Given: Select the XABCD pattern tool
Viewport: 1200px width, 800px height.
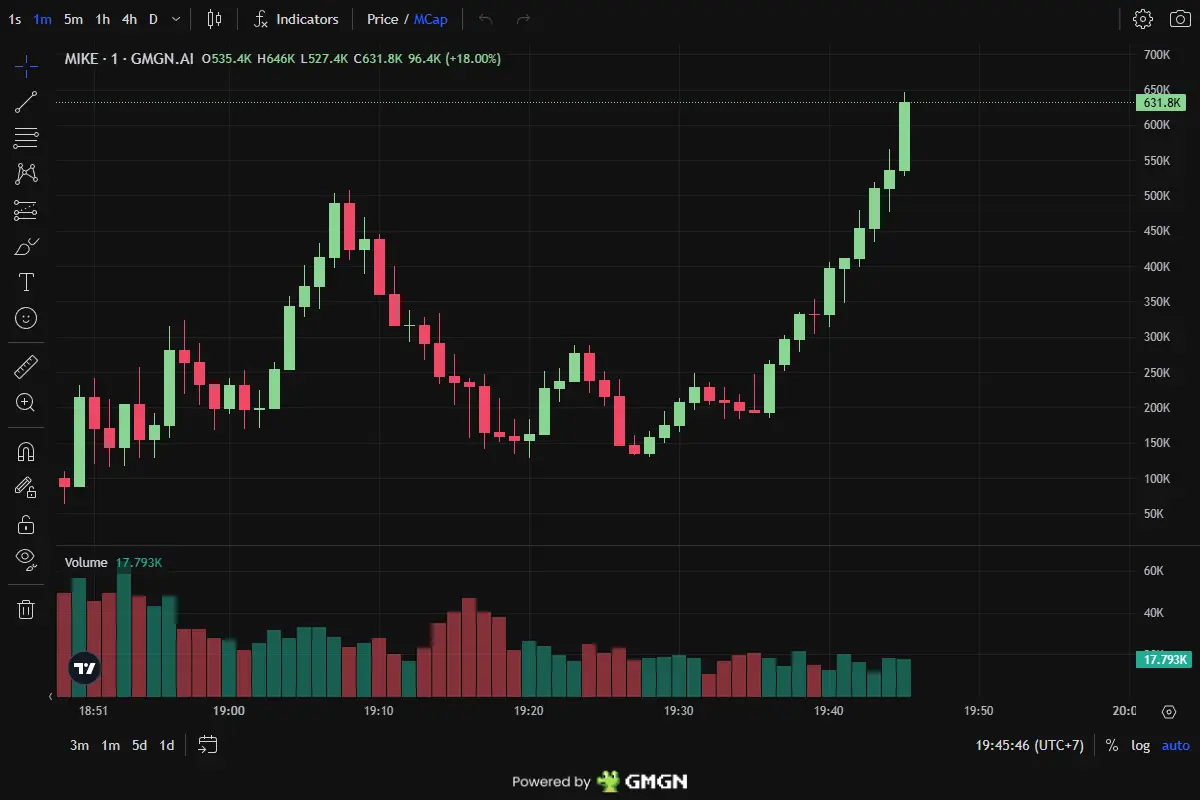Looking at the screenshot, I should (x=26, y=174).
